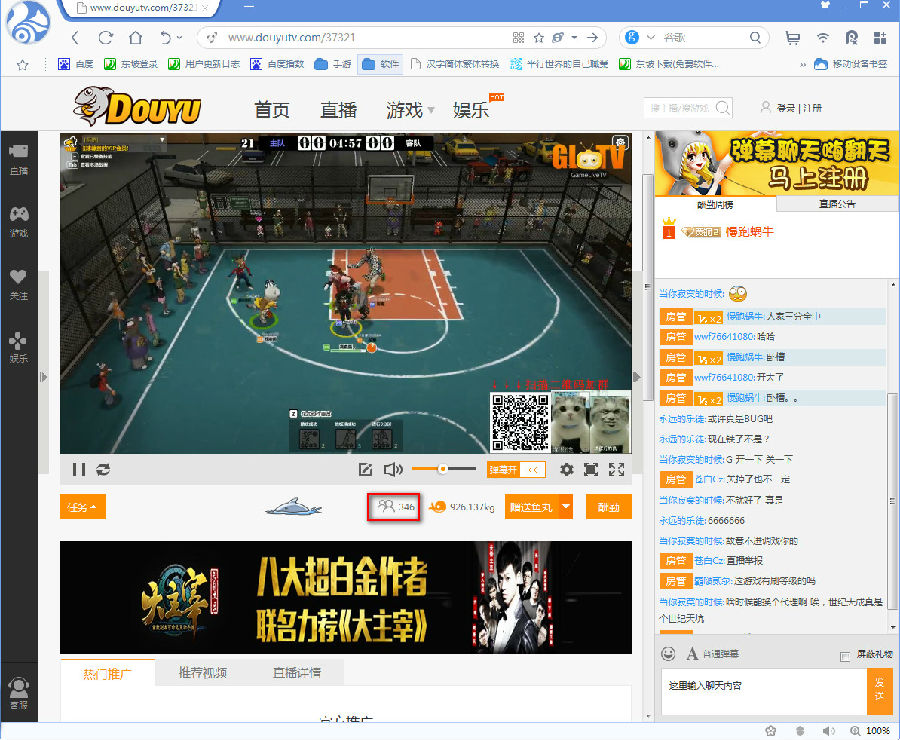
Task: Pause the live stream video
Action: point(79,470)
